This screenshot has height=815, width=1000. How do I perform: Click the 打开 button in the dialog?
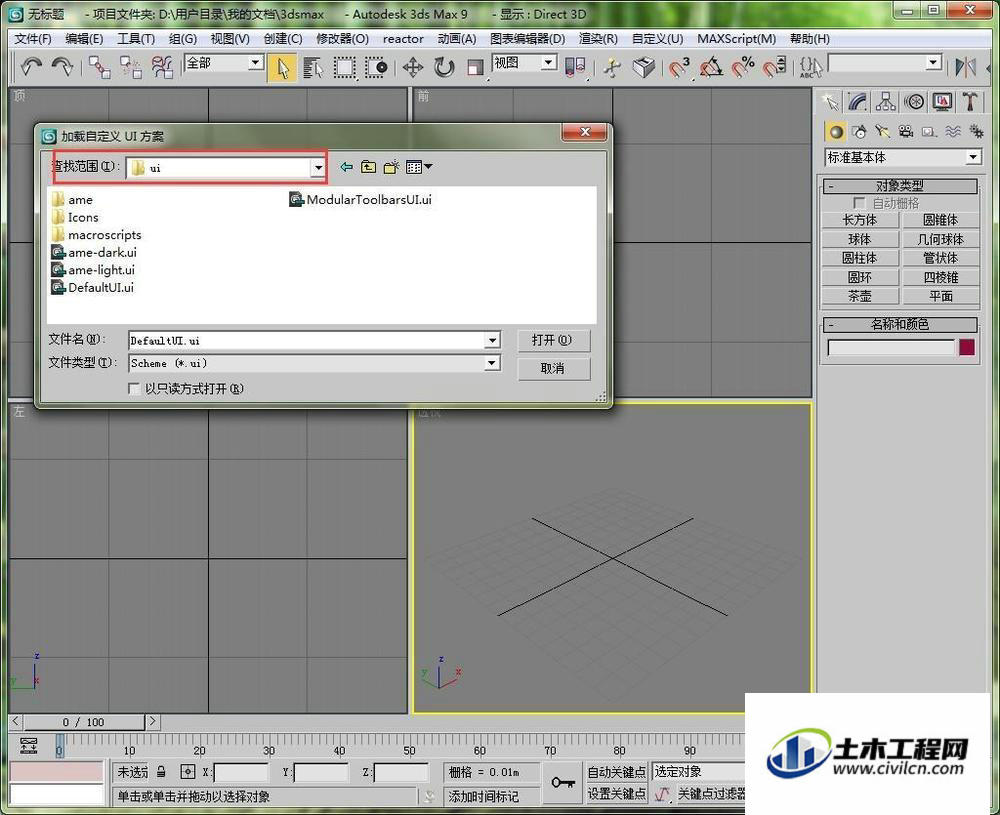tap(553, 341)
